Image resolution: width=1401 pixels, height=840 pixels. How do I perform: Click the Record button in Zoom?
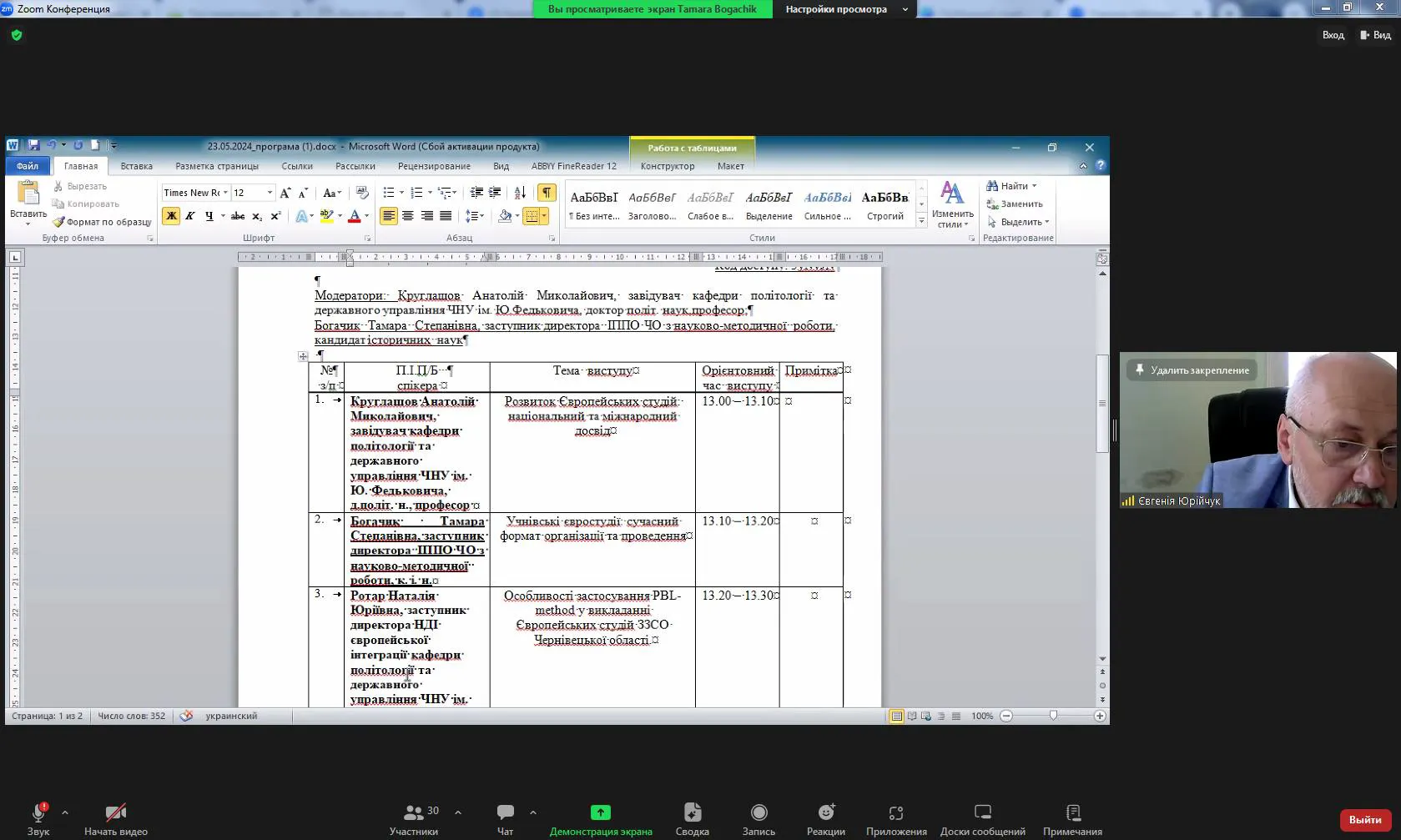pos(758,818)
